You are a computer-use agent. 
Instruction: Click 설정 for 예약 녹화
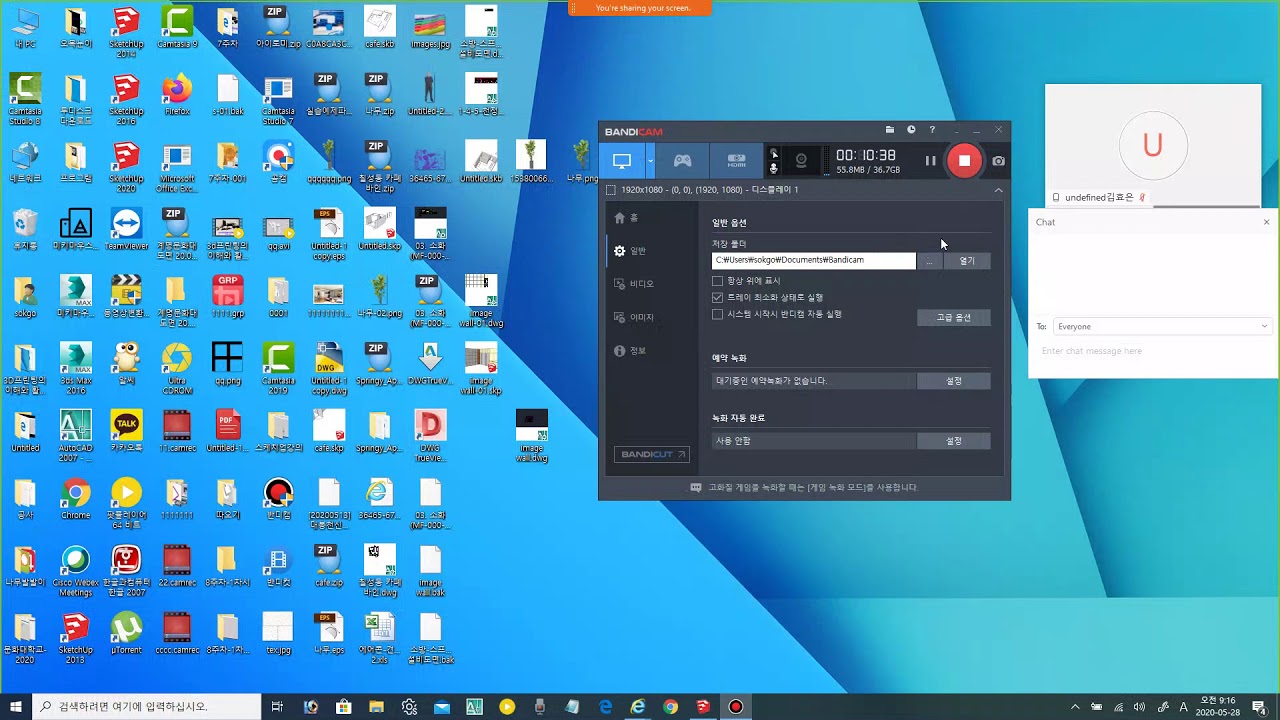pos(954,381)
